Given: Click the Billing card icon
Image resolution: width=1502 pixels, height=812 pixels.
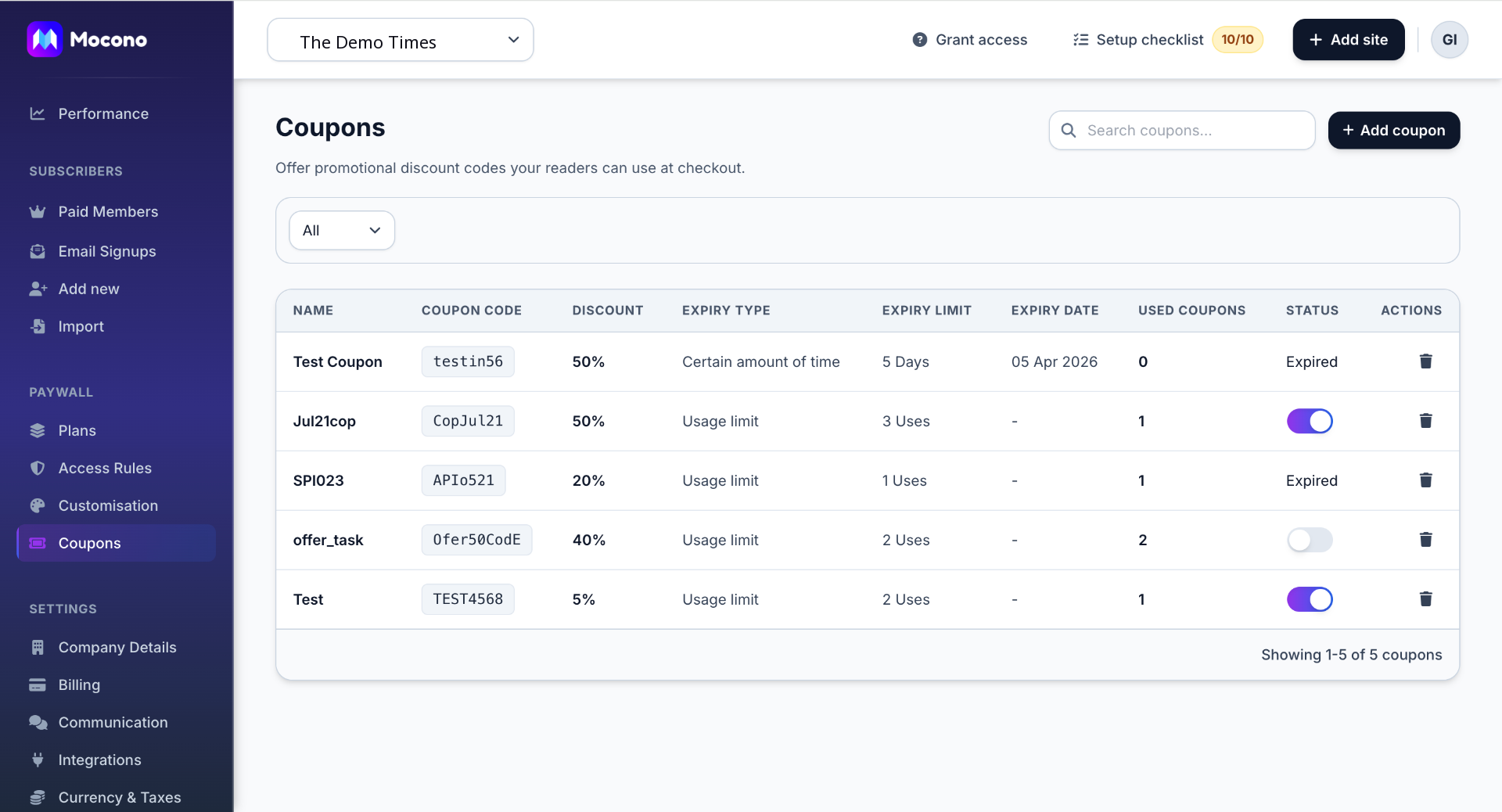Looking at the screenshot, I should click(38, 684).
